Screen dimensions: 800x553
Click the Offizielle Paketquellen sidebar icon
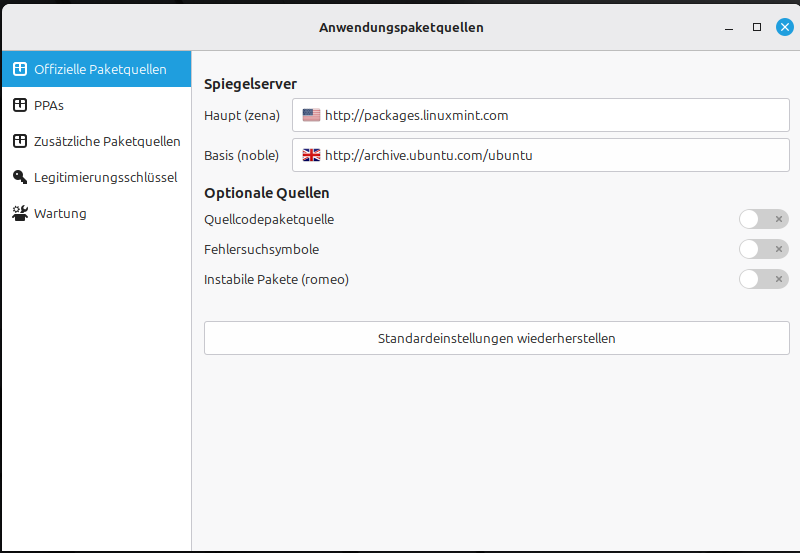pos(20,70)
